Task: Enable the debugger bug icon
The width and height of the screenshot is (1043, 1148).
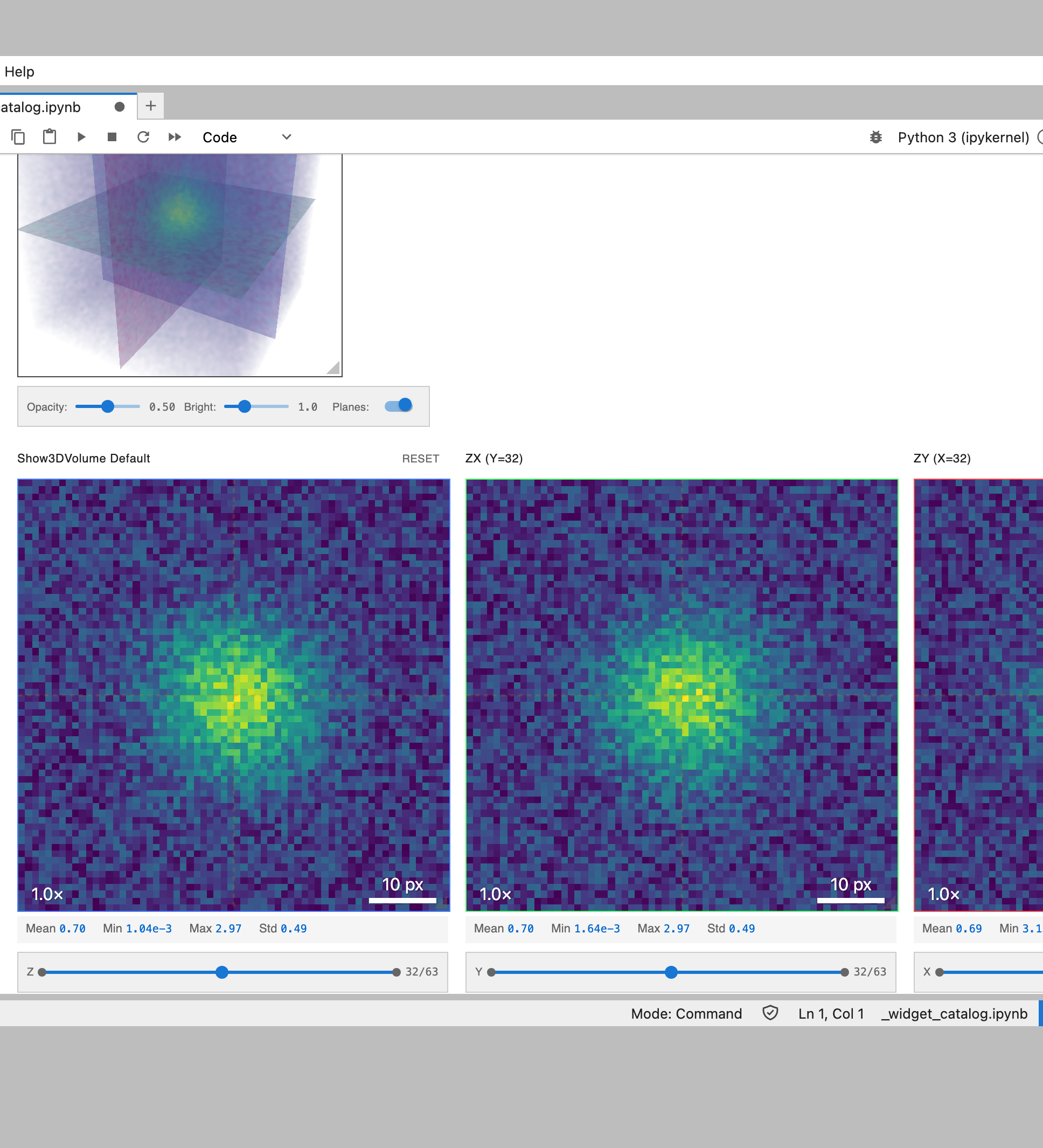Action: (x=875, y=137)
